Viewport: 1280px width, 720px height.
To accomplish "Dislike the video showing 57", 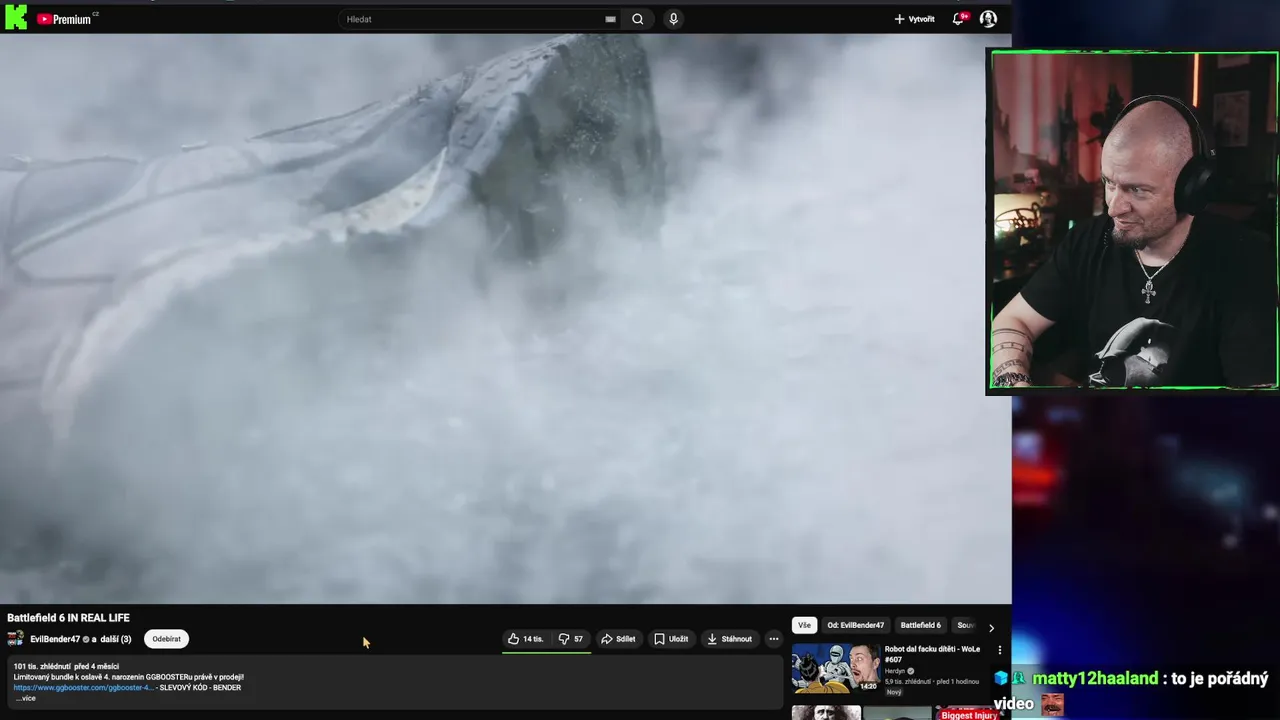I will pyautogui.click(x=571, y=639).
